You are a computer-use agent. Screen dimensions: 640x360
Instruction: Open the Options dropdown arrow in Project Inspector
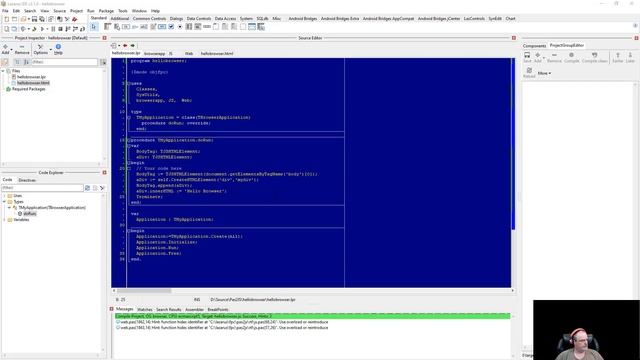coord(51,49)
